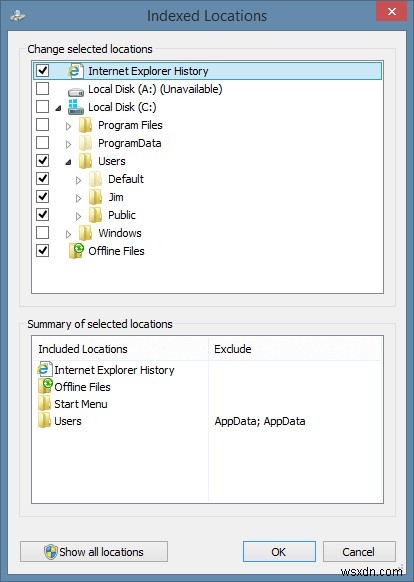Image resolution: width=414 pixels, height=582 pixels.
Task: Enable indexing for Program Files checkbox
Action: (43, 125)
